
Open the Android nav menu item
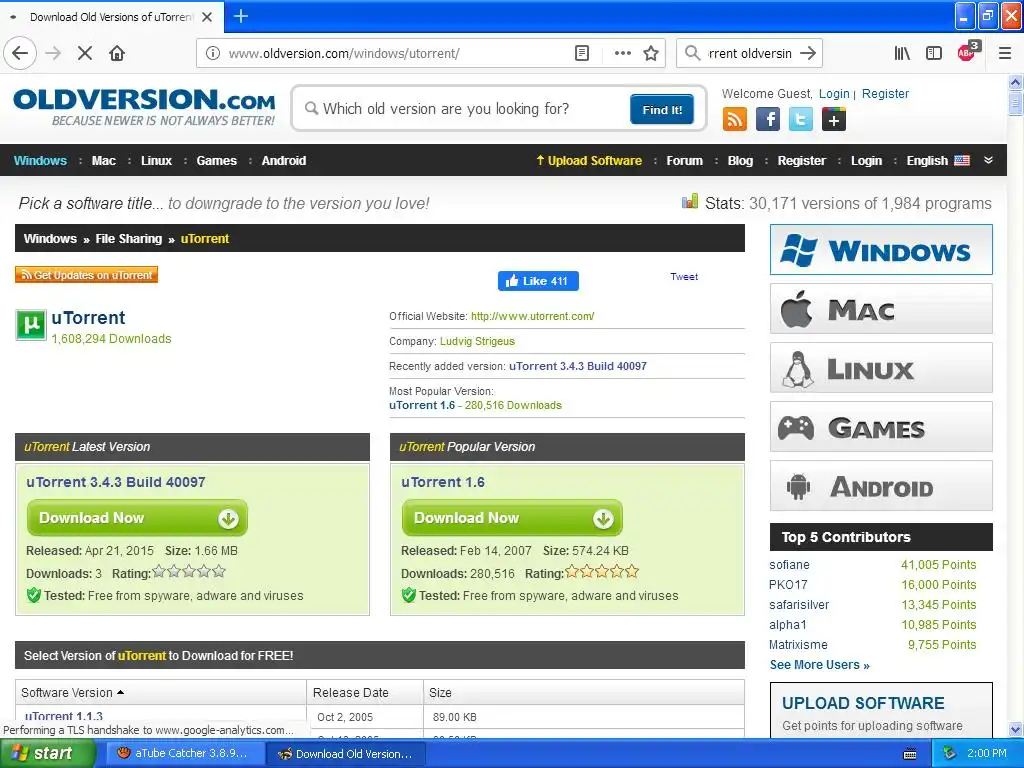(283, 161)
